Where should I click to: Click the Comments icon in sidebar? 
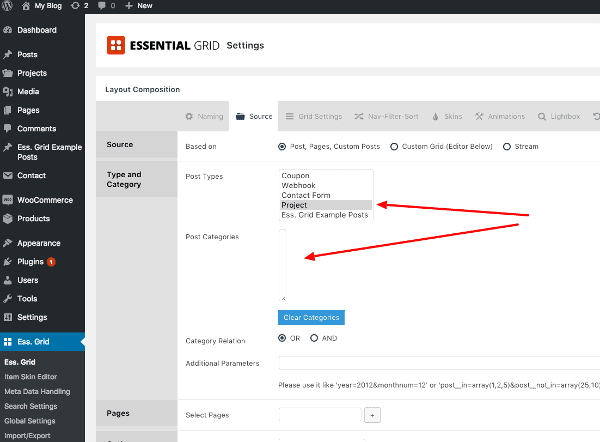coord(8,128)
